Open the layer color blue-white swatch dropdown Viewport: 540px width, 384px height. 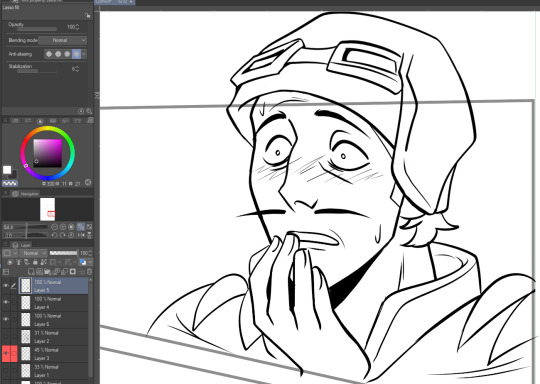pyautogui.click(x=85, y=262)
